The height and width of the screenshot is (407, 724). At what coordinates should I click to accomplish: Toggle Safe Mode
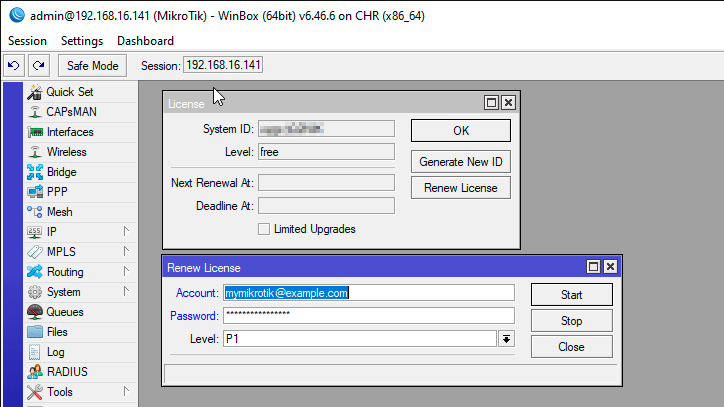tap(92, 66)
